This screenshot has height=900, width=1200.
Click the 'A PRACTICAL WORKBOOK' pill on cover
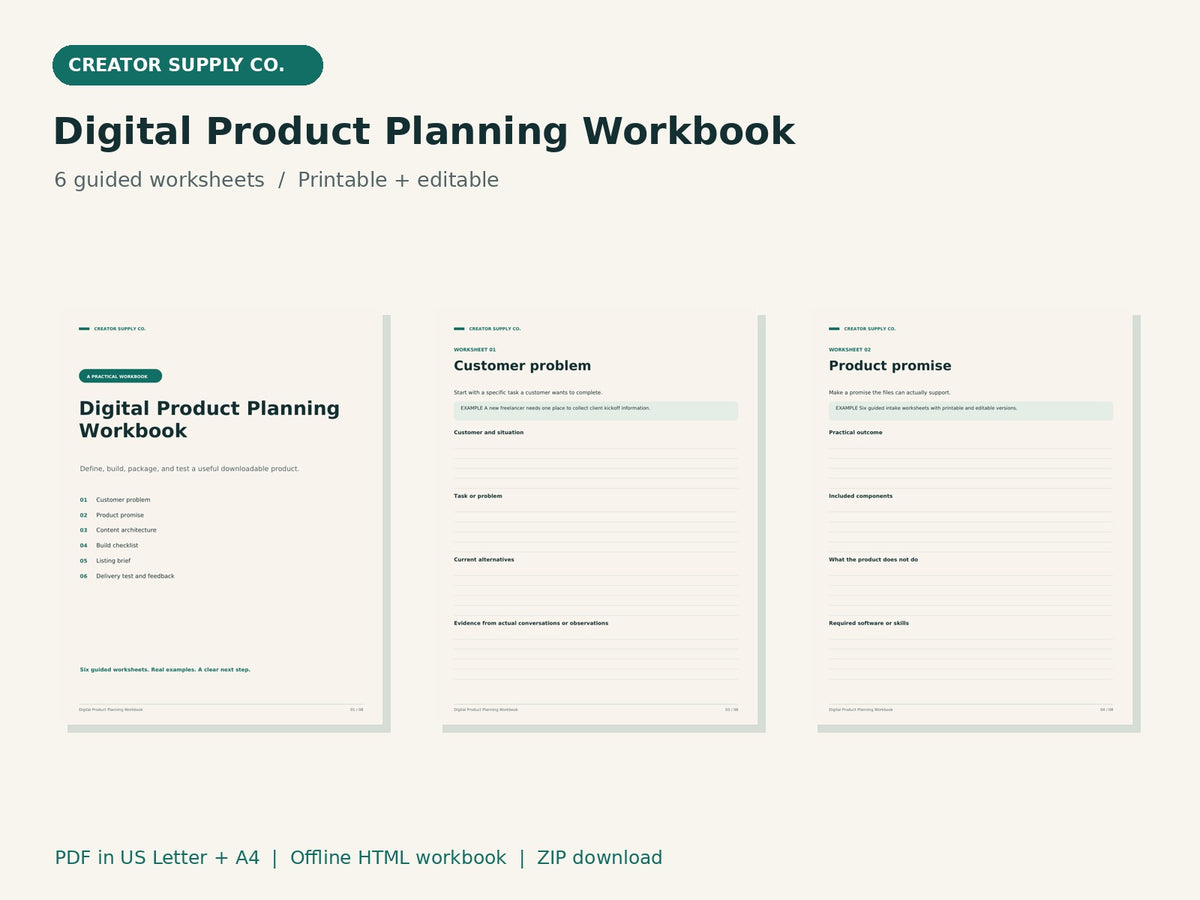(120, 376)
